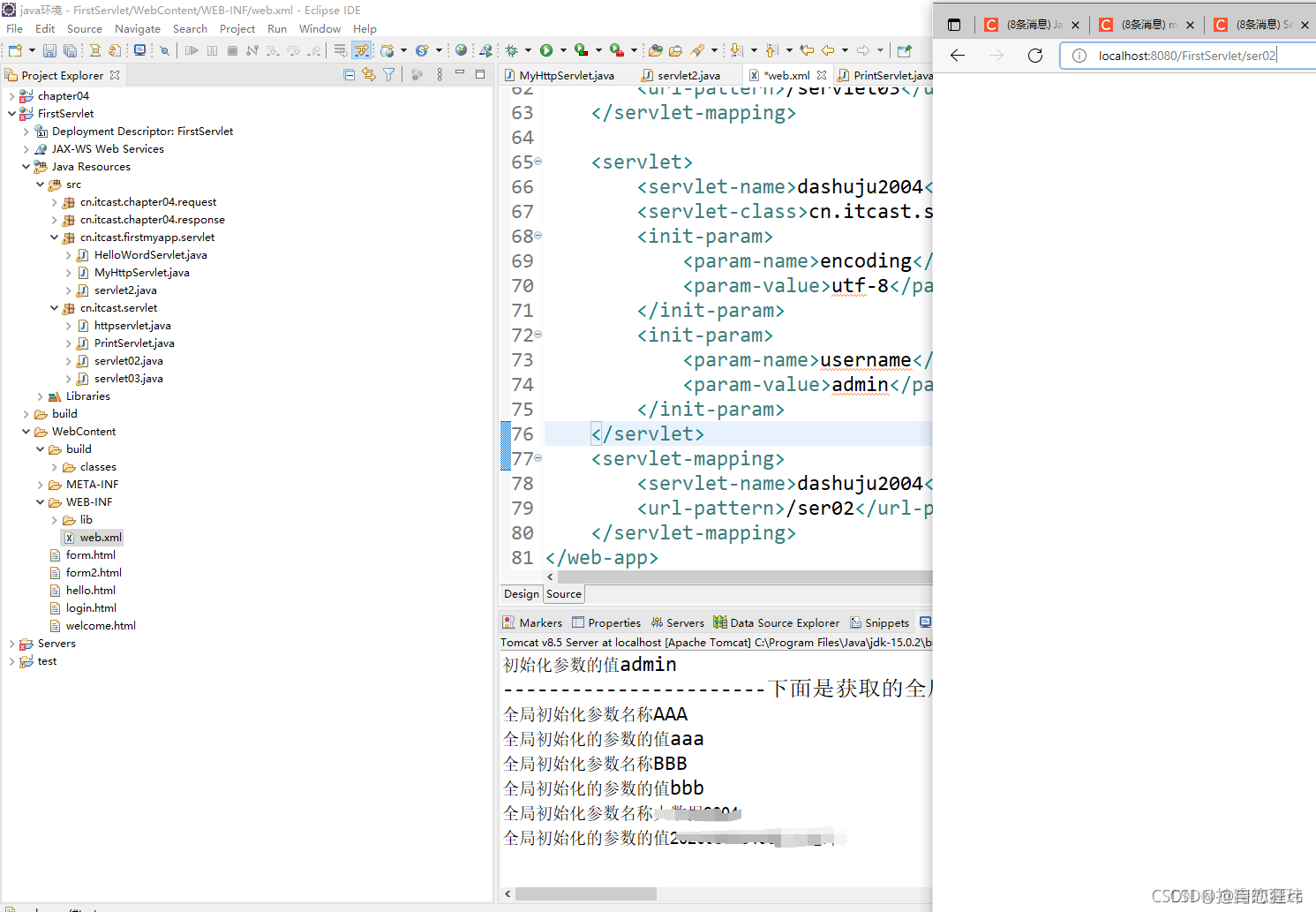Image resolution: width=1316 pixels, height=912 pixels.
Task: Click Skip All Breakpoints icon
Action: click(x=164, y=51)
